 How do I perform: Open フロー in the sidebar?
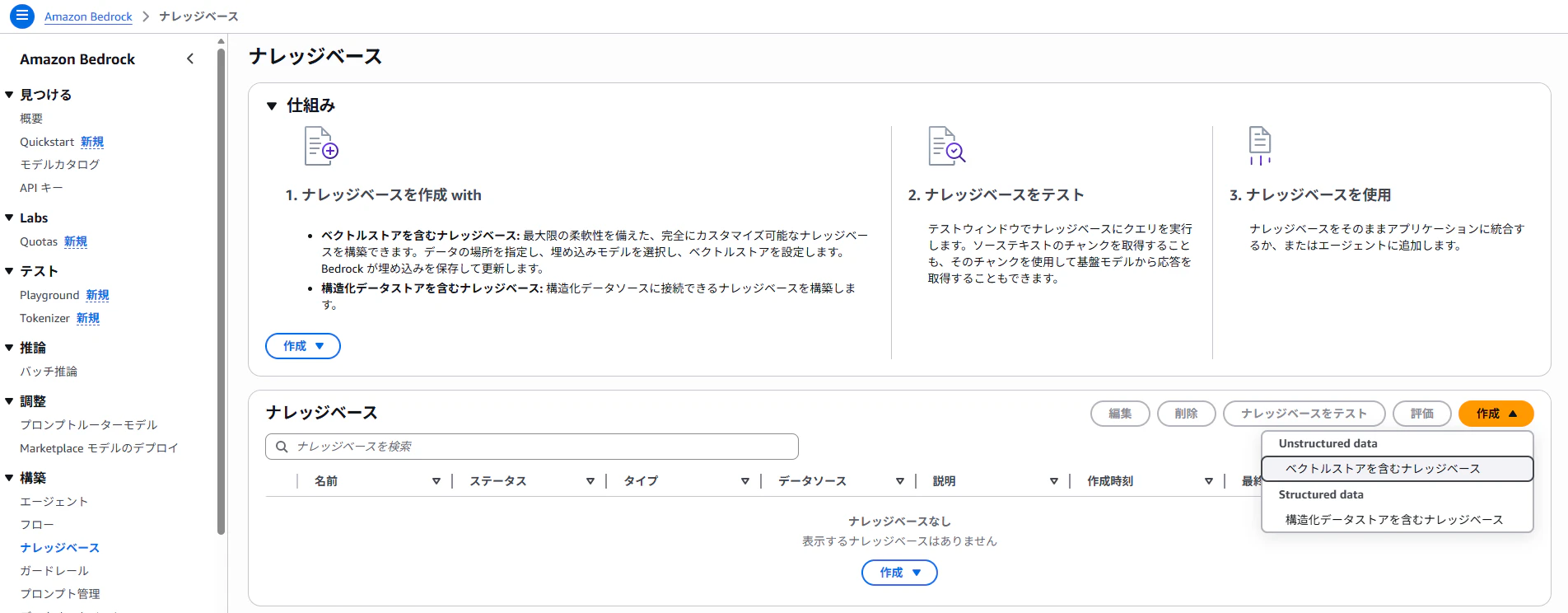37,525
